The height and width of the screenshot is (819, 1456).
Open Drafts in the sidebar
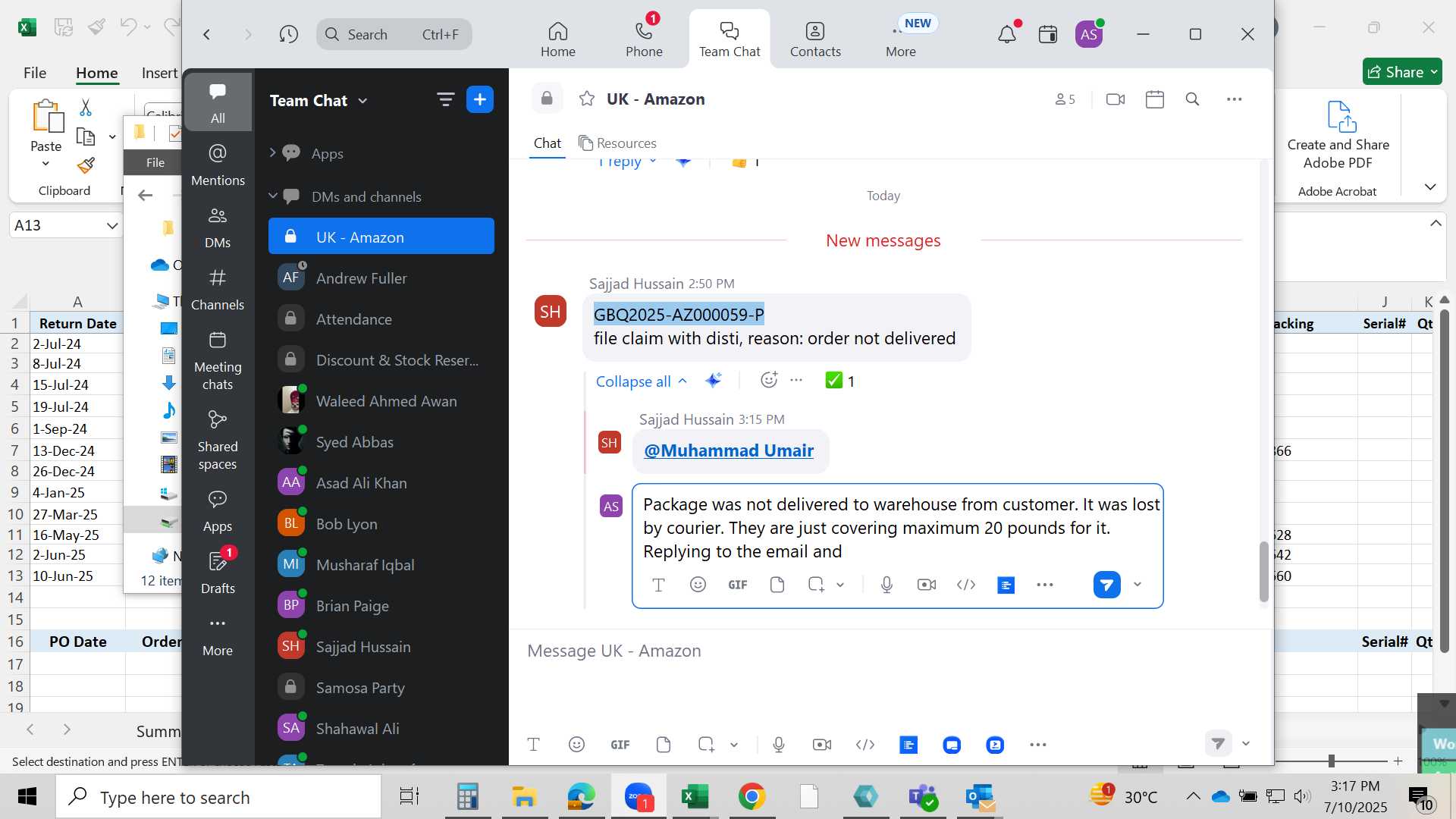218,572
